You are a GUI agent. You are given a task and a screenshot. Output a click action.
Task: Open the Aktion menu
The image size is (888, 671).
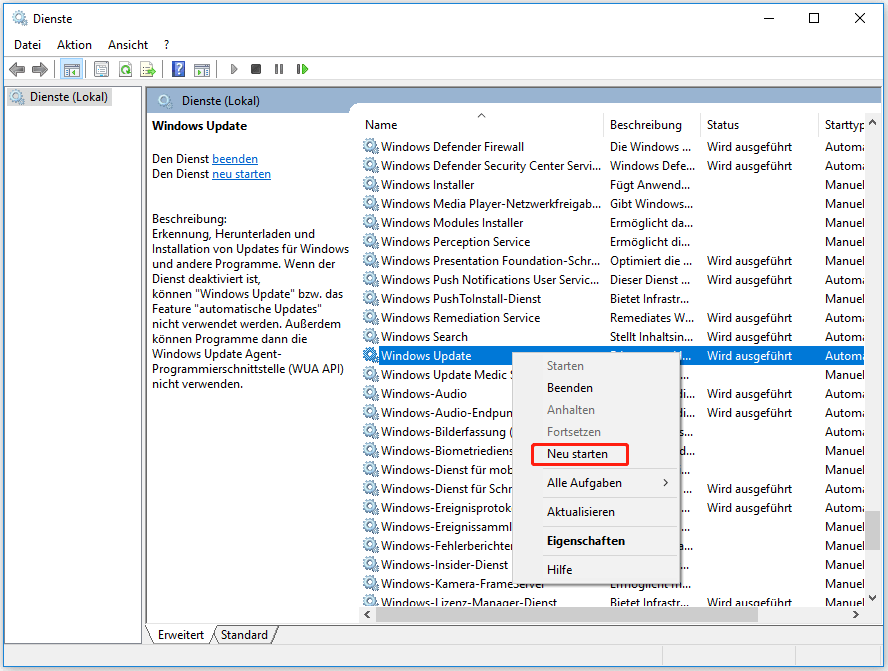pyautogui.click(x=74, y=45)
